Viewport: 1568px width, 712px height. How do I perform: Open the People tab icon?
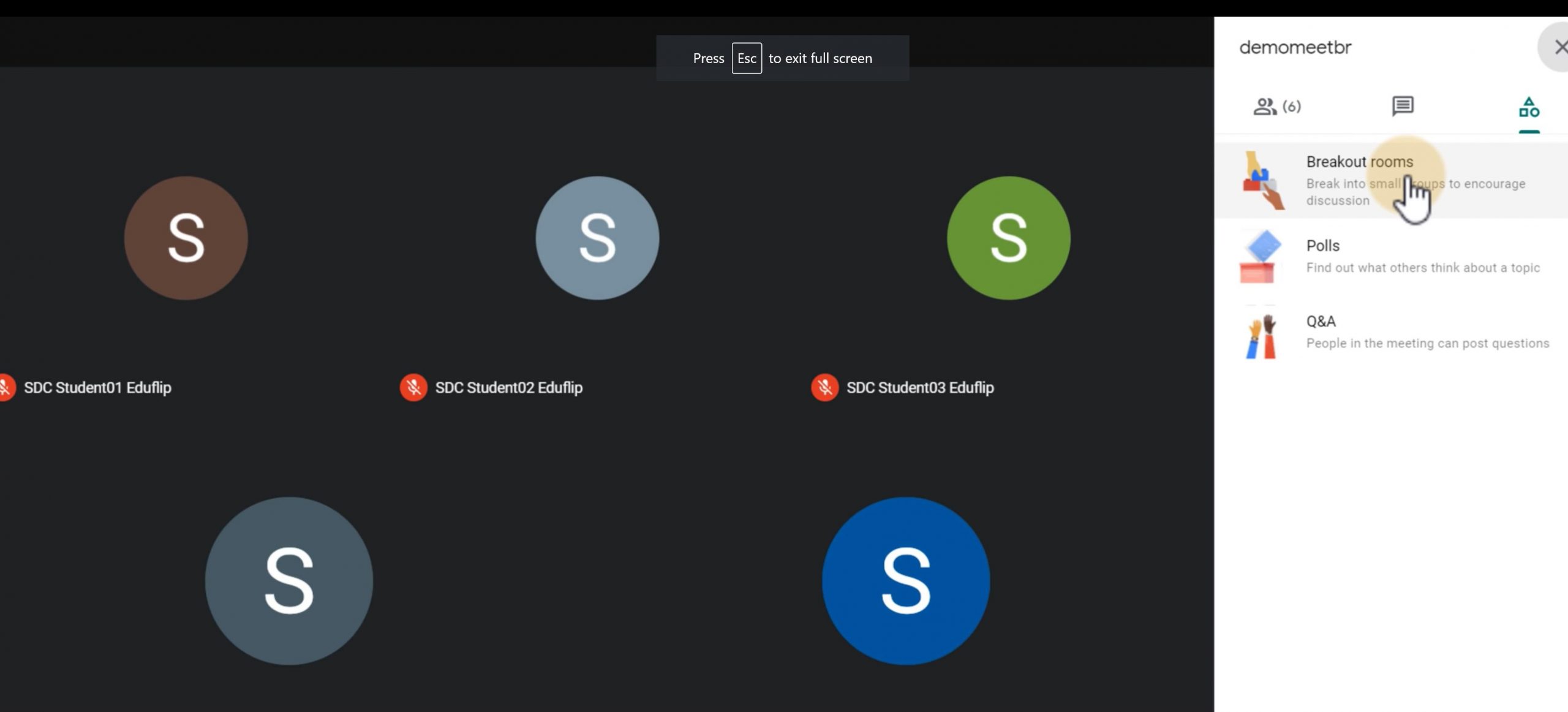coord(1264,107)
